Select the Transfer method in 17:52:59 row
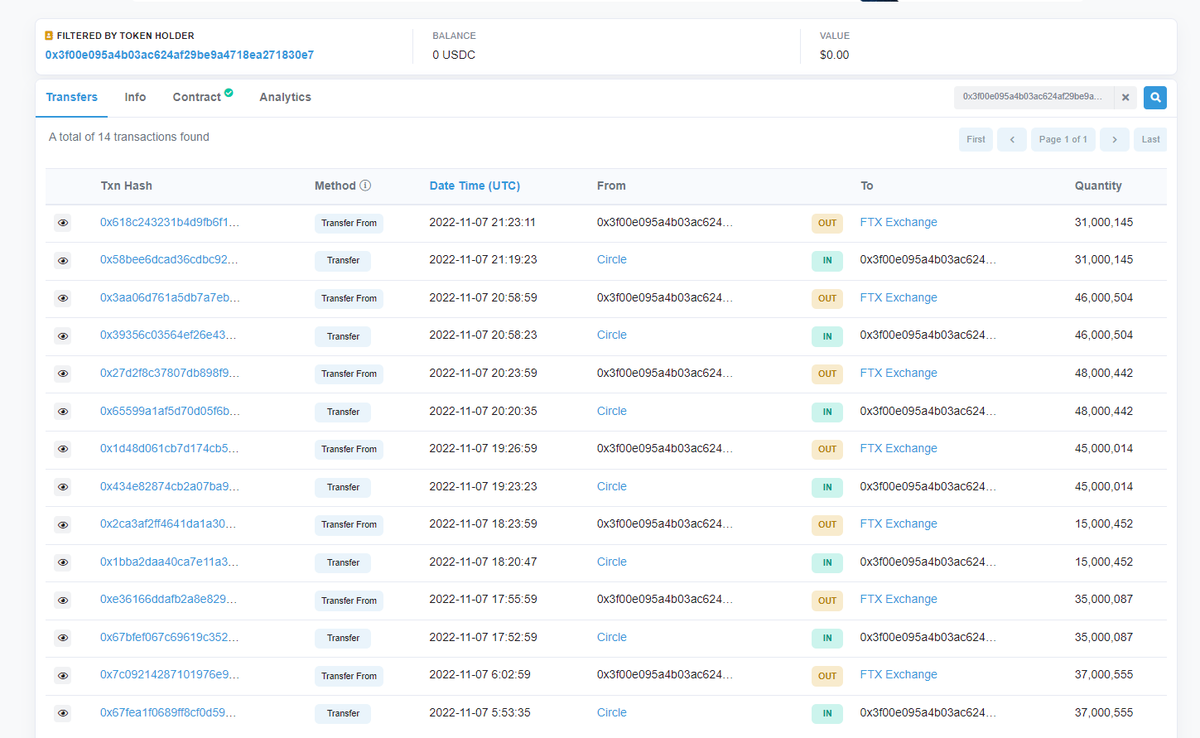Image resolution: width=1200 pixels, height=738 pixels. coord(343,638)
